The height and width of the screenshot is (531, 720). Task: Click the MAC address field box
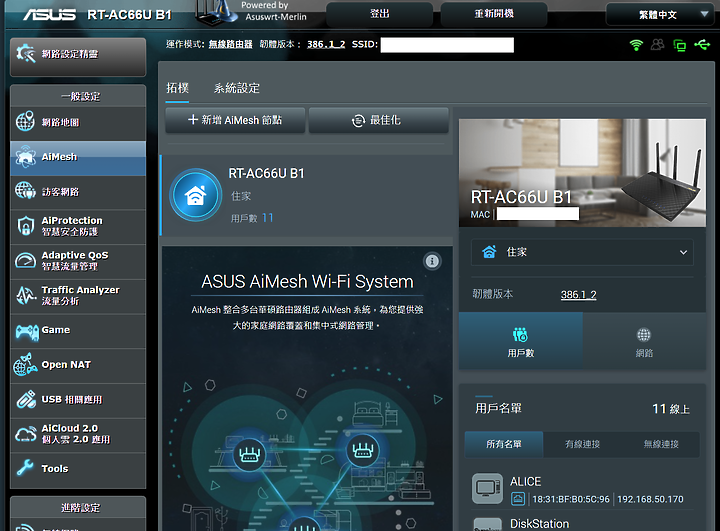tap(538, 214)
